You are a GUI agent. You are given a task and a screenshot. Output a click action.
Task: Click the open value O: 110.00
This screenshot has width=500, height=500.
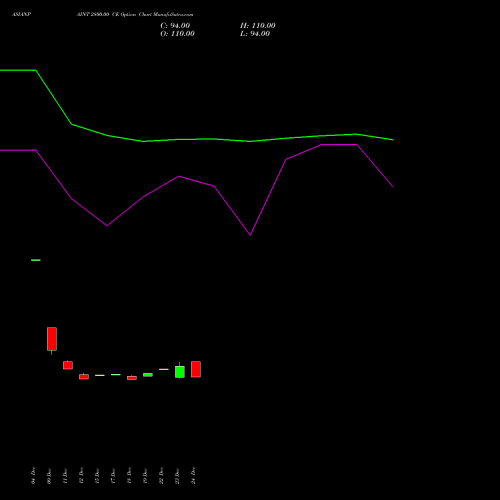pos(177,34)
